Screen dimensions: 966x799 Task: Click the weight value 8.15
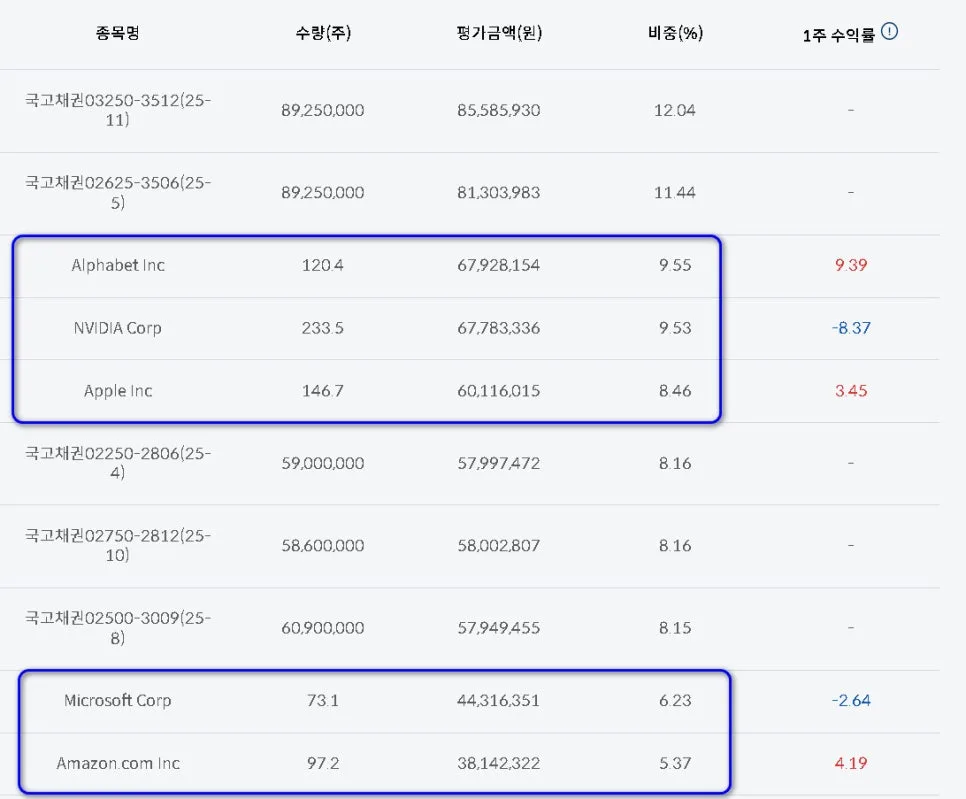click(x=675, y=628)
